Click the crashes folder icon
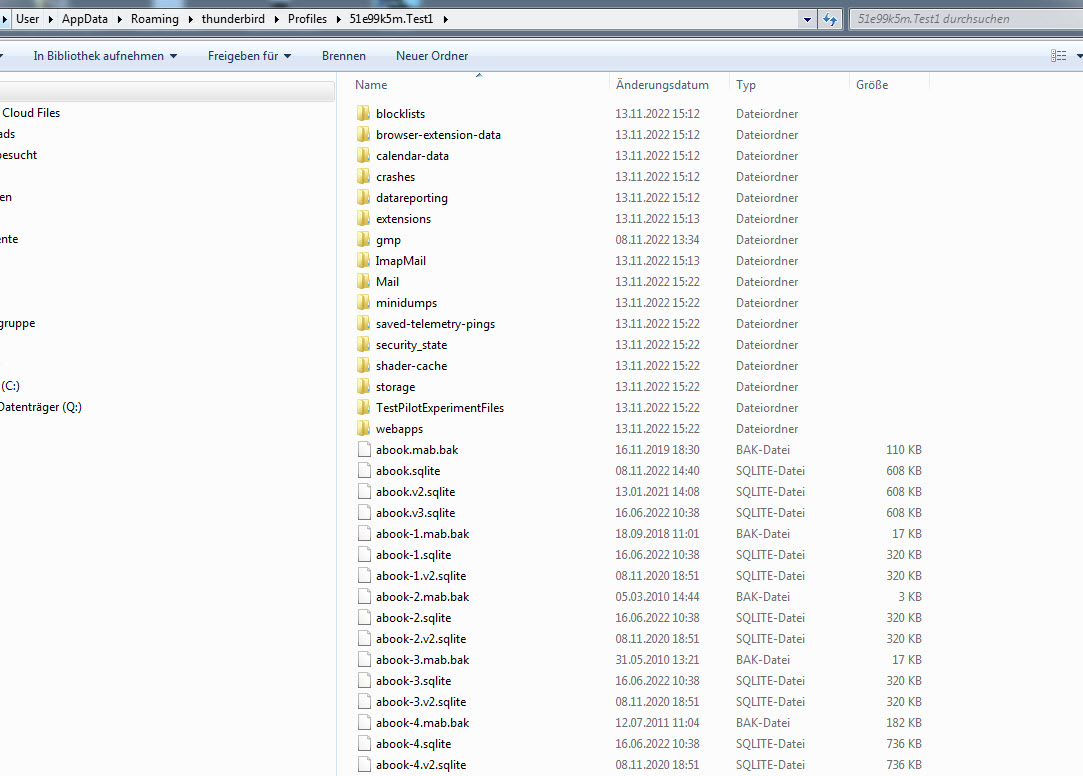Screen dimensions: 1083x776 (x=363, y=176)
